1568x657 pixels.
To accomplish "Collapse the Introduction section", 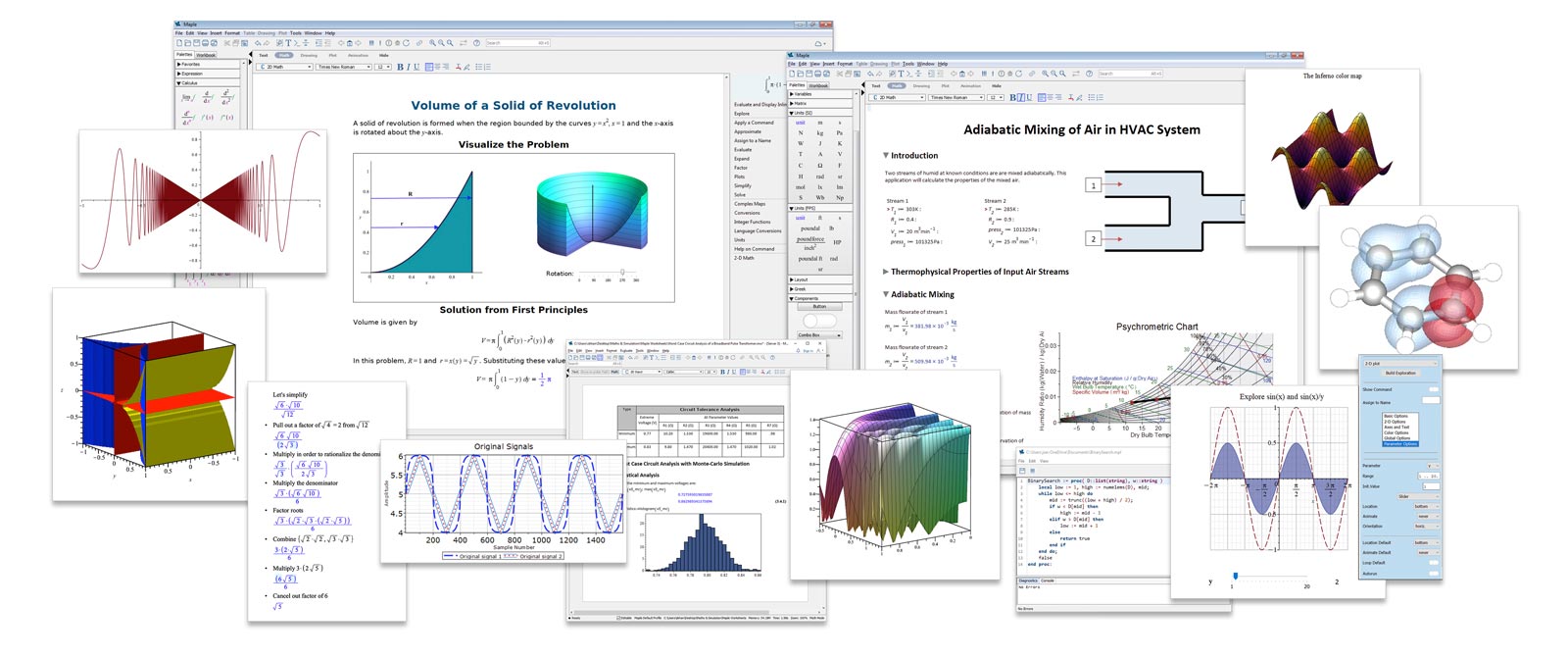I will click(886, 155).
